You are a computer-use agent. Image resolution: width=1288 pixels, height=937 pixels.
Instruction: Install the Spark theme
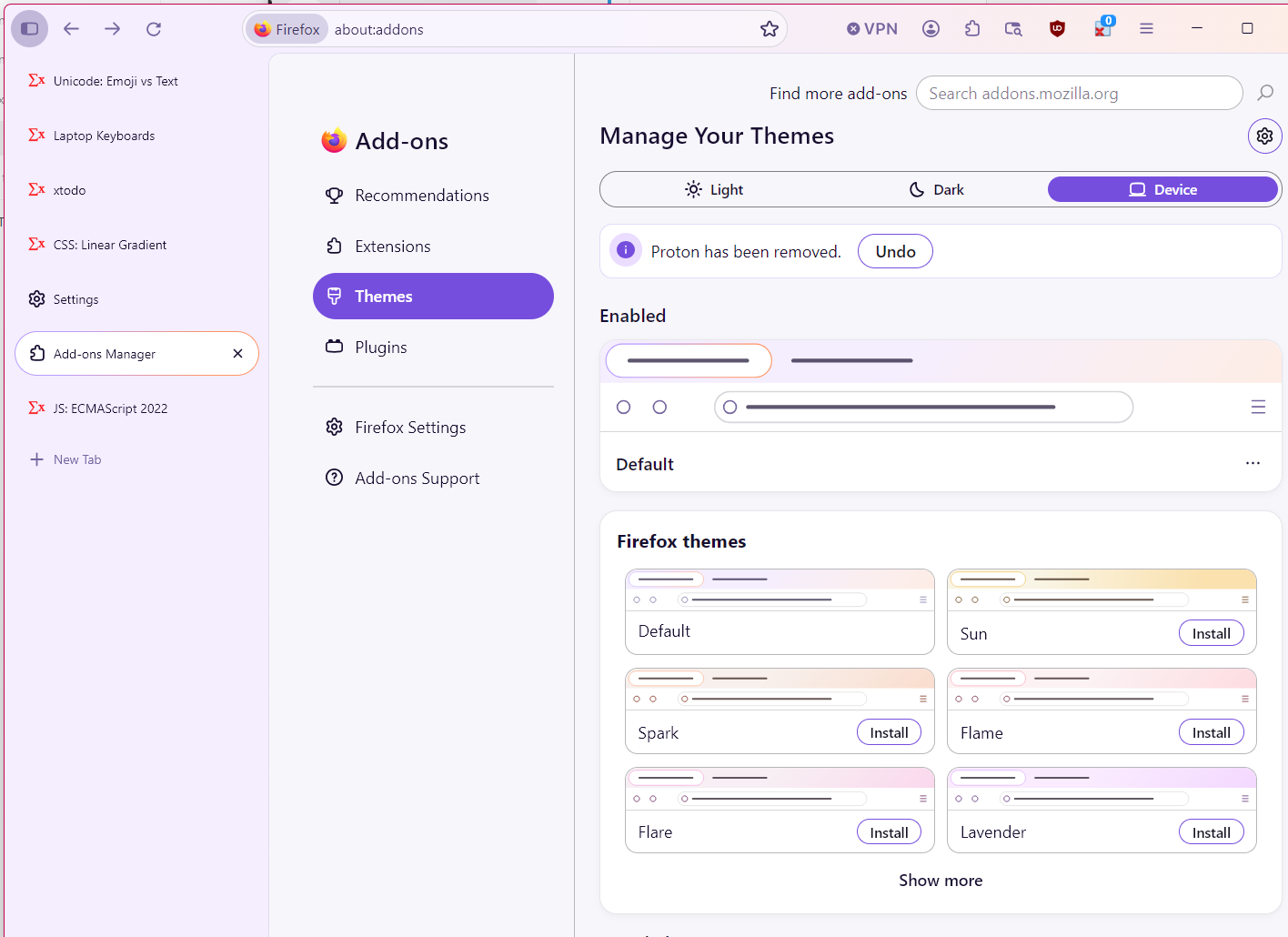[889, 732]
